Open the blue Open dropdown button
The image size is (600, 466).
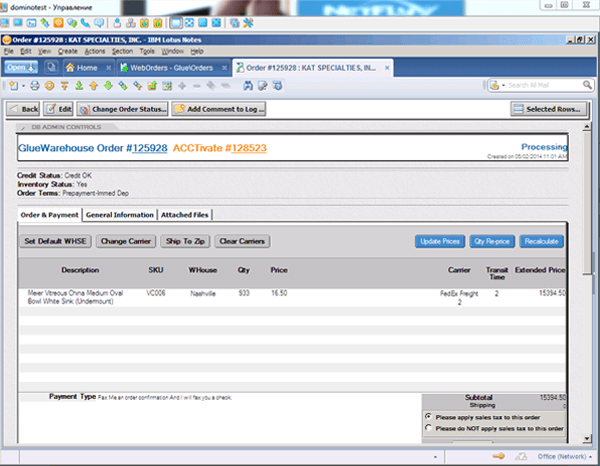[x=21, y=67]
